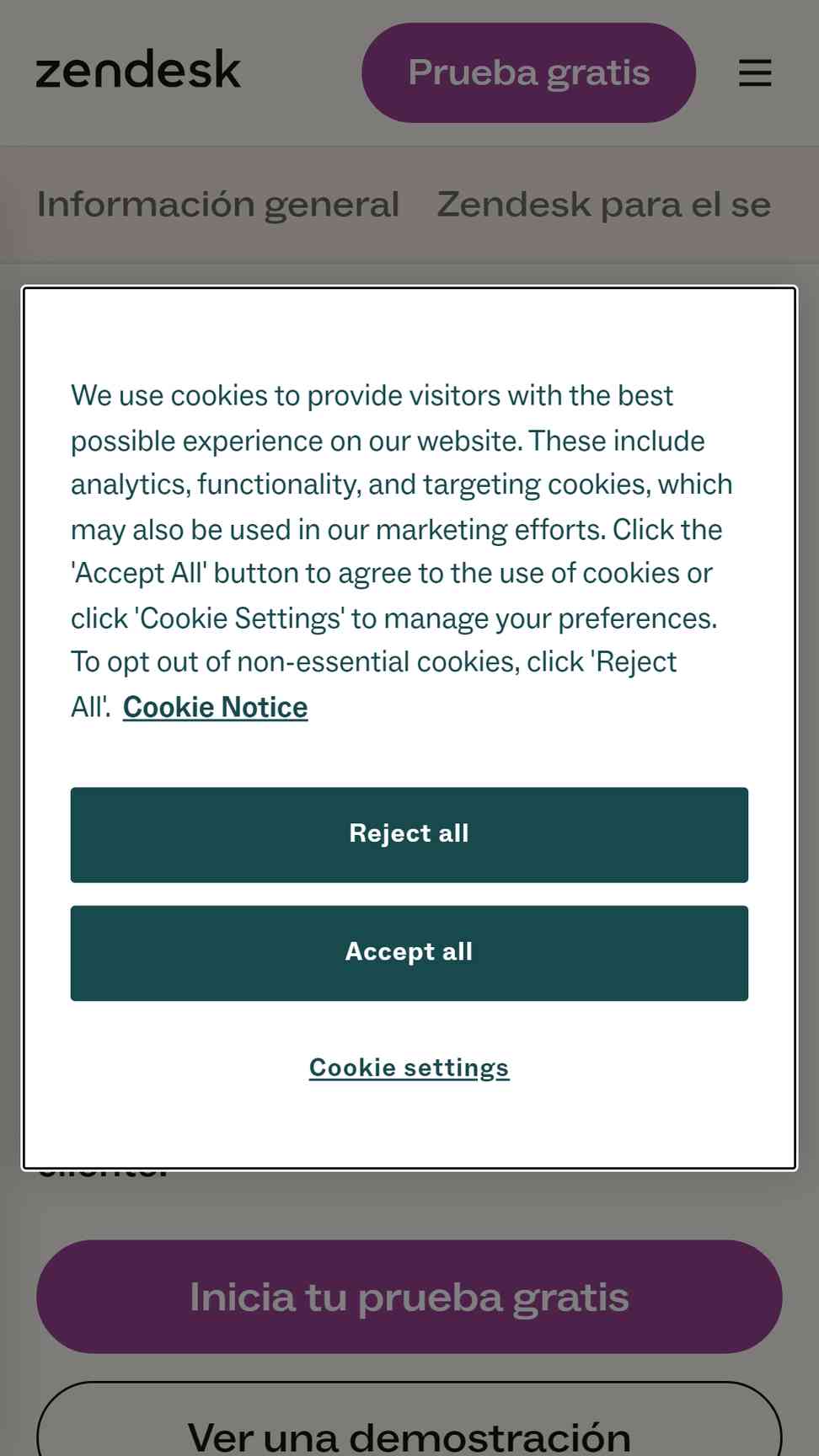Agree to cookies with Accept all
Image resolution: width=819 pixels, height=1456 pixels.
[x=409, y=953]
